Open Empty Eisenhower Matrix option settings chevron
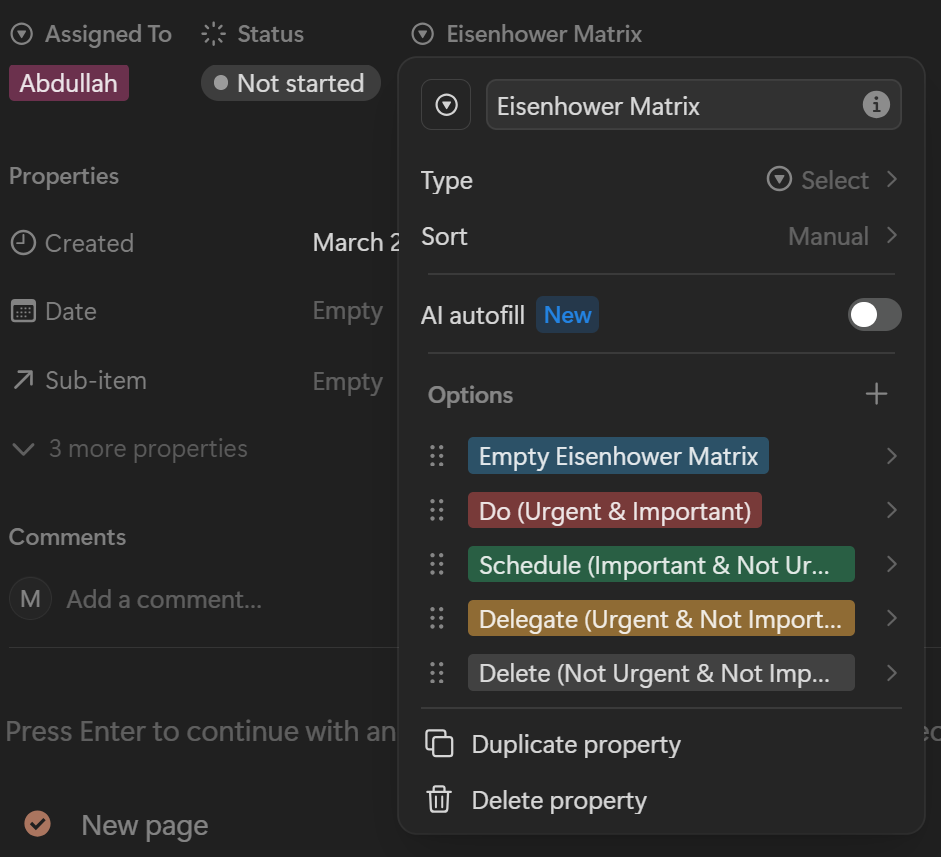941x857 pixels. (892, 456)
